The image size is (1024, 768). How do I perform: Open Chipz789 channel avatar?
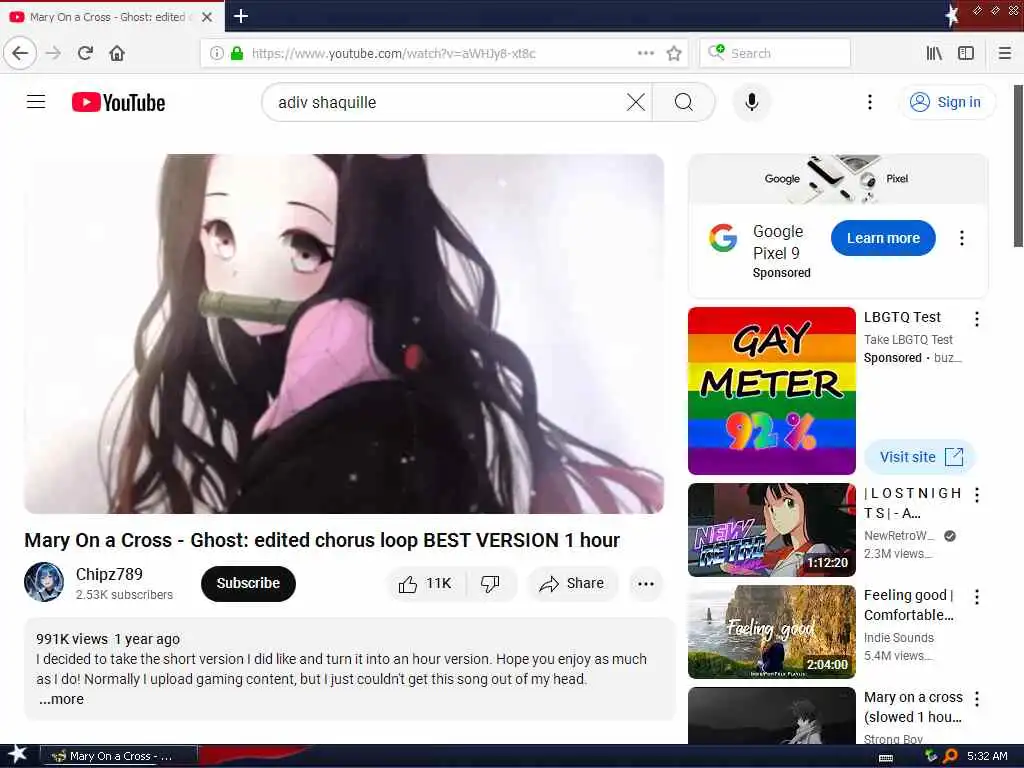[44, 582]
